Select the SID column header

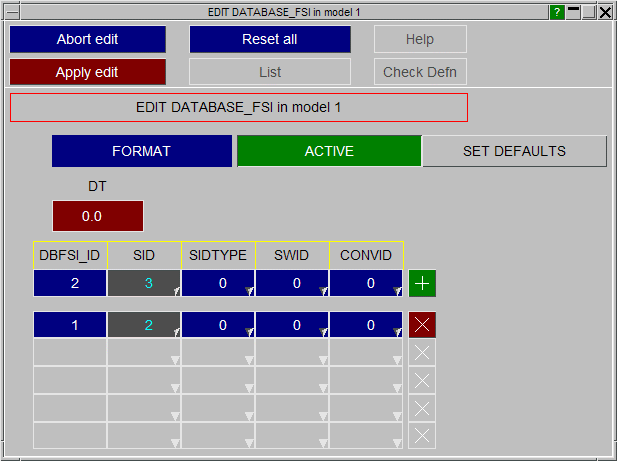tap(144, 255)
